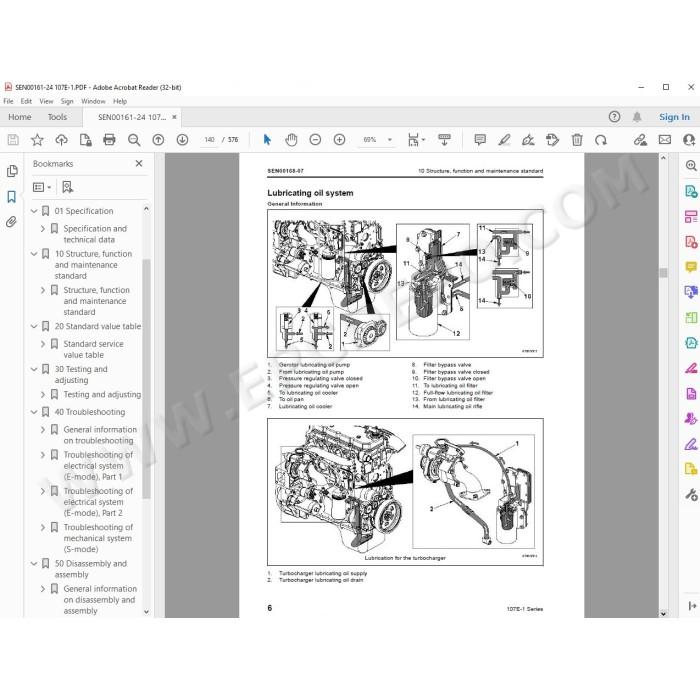Click the zoom out minus button

[315, 140]
